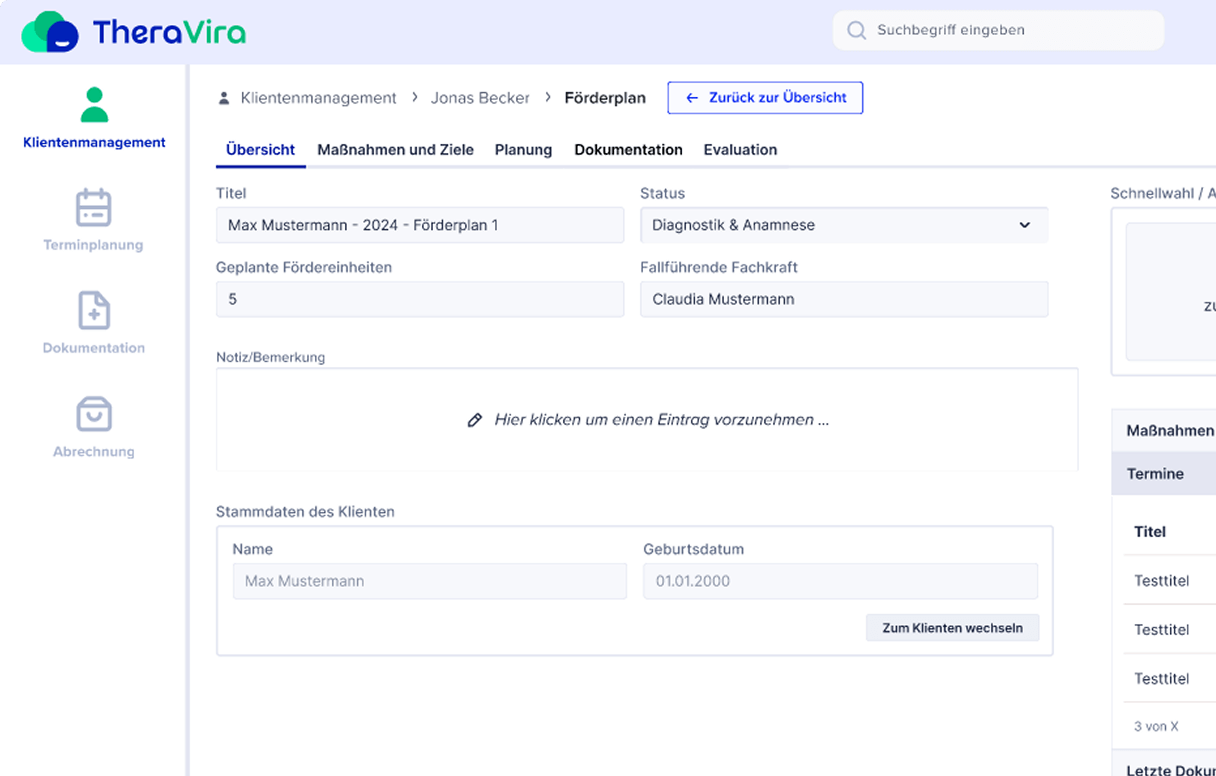Open the Jonas Becker breadcrumb link
This screenshot has height=776, width=1216.
point(480,97)
